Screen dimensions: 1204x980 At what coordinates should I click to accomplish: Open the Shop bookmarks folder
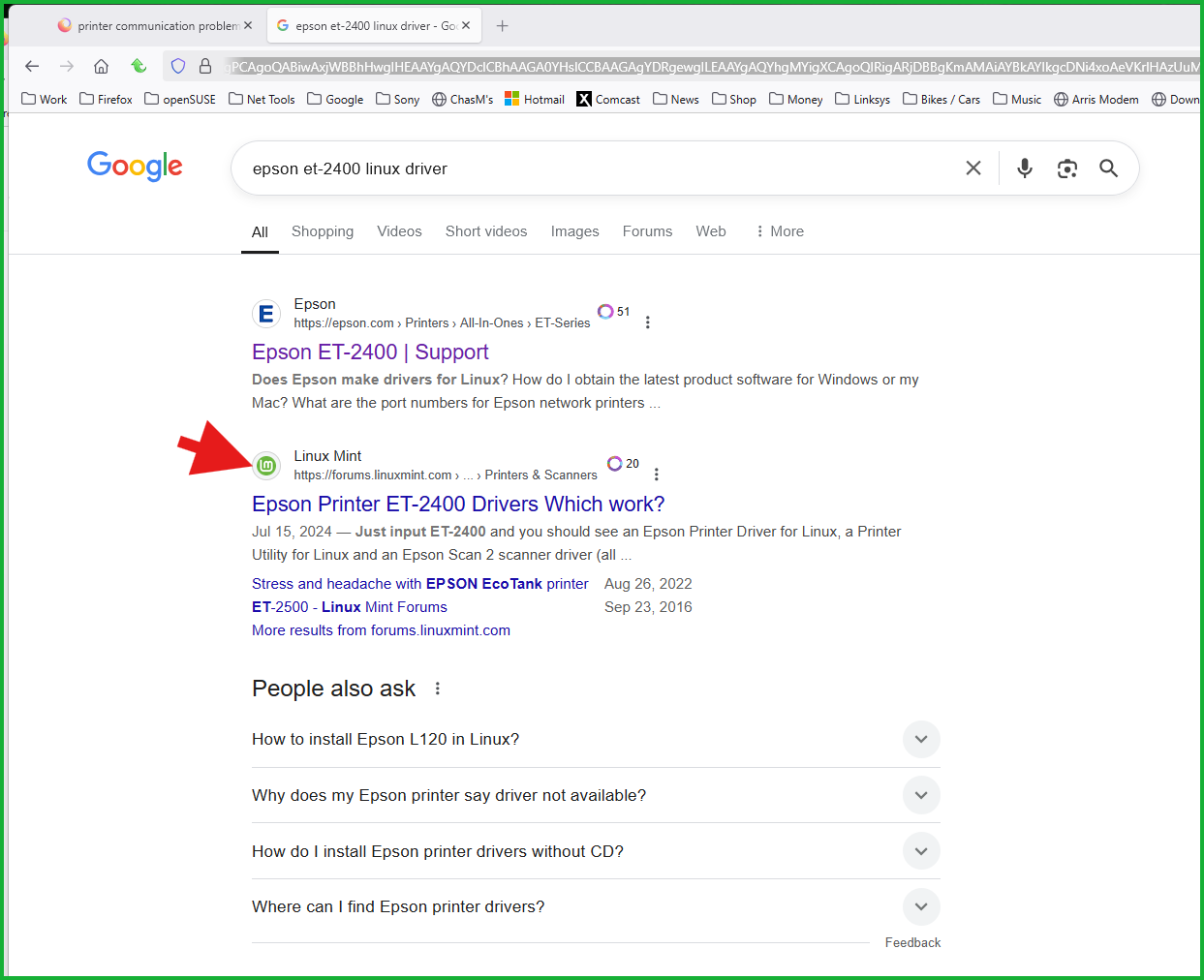click(x=734, y=99)
